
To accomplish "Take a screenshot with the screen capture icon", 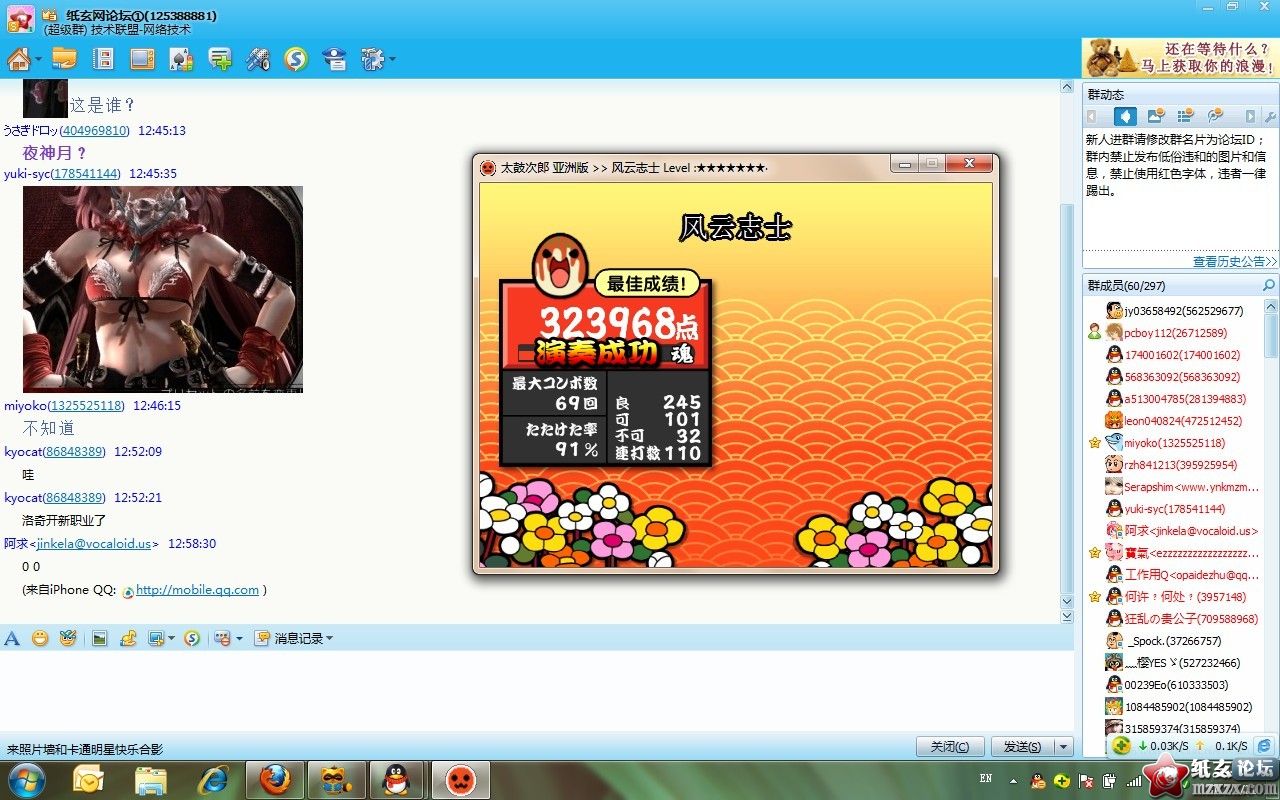I will 156,638.
